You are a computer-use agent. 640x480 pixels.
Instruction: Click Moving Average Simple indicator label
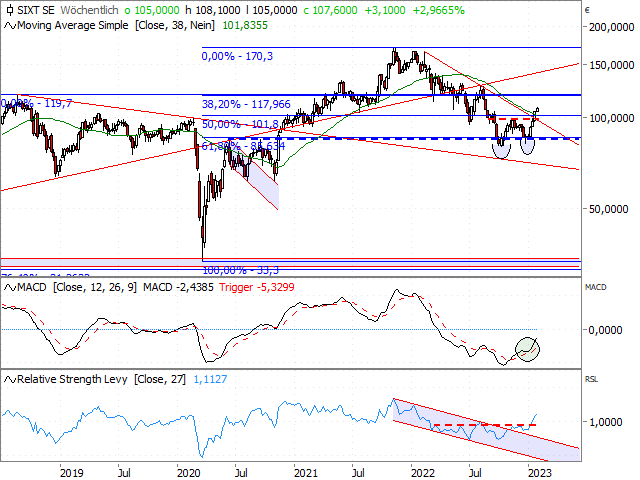click(x=73, y=25)
